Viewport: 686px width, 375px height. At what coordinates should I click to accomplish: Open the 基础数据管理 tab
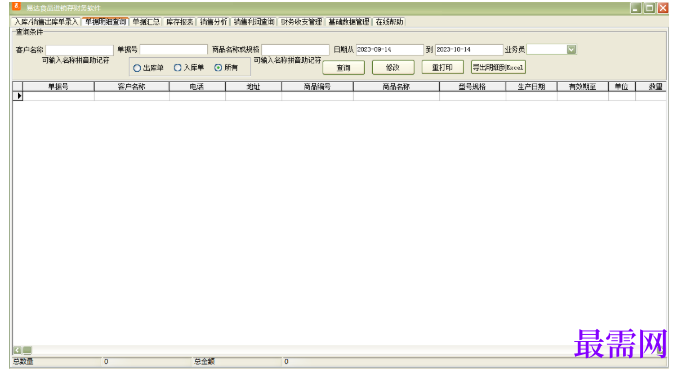coord(349,21)
